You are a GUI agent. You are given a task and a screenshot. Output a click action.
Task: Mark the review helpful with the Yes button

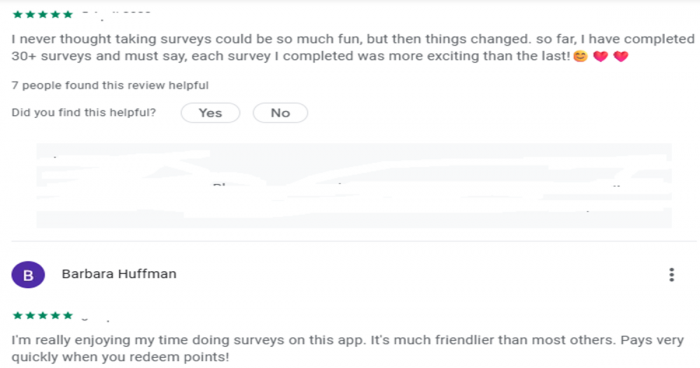point(210,113)
